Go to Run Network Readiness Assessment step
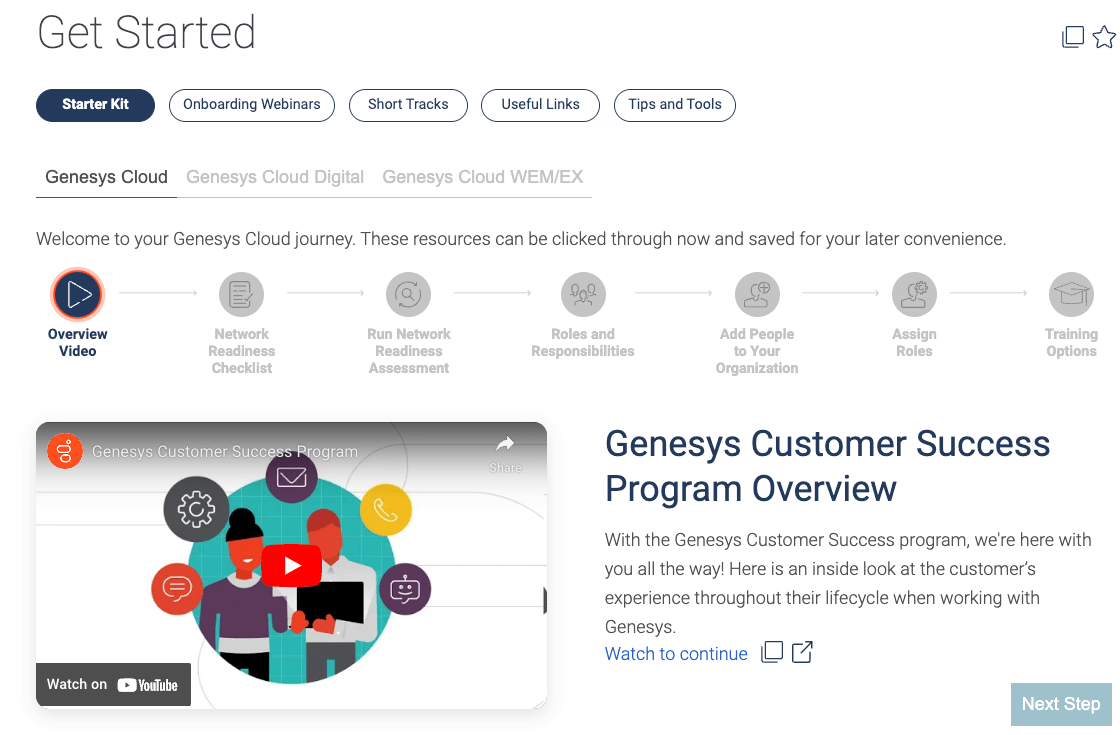This screenshot has width=1120, height=735. (x=409, y=294)
